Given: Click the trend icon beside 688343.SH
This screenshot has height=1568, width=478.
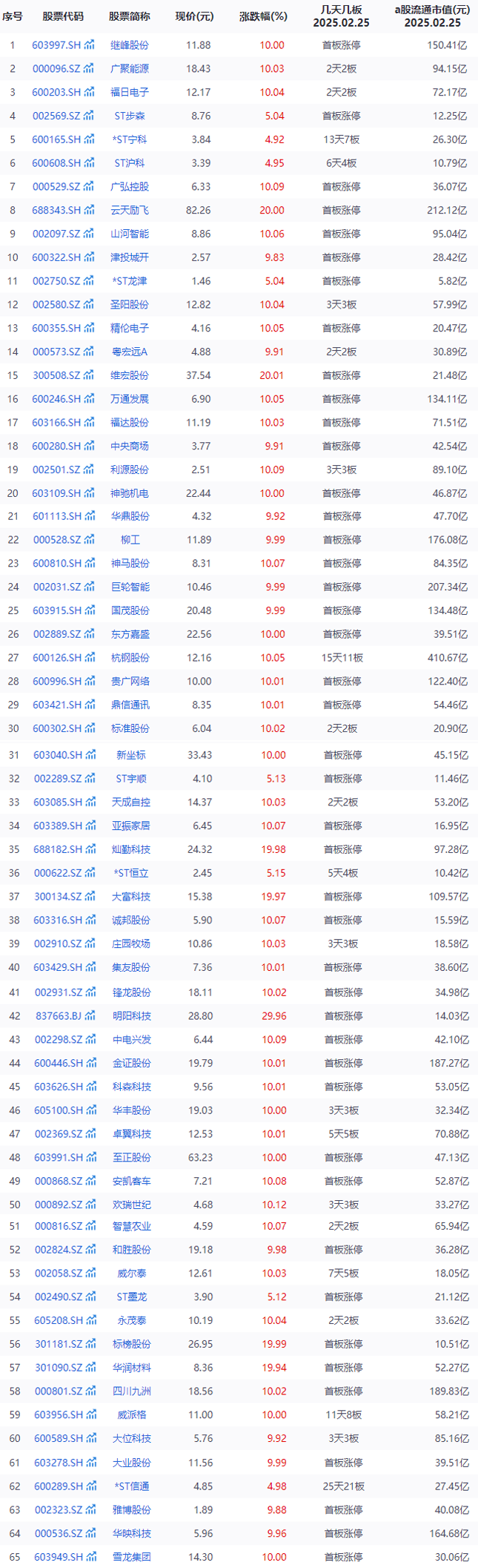Looking at the screenshot, I should click(90, 210).
